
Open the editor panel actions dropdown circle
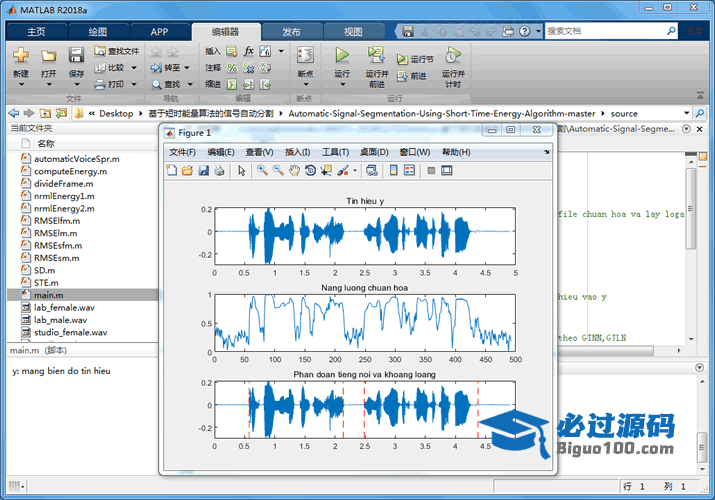pos(686,129)
